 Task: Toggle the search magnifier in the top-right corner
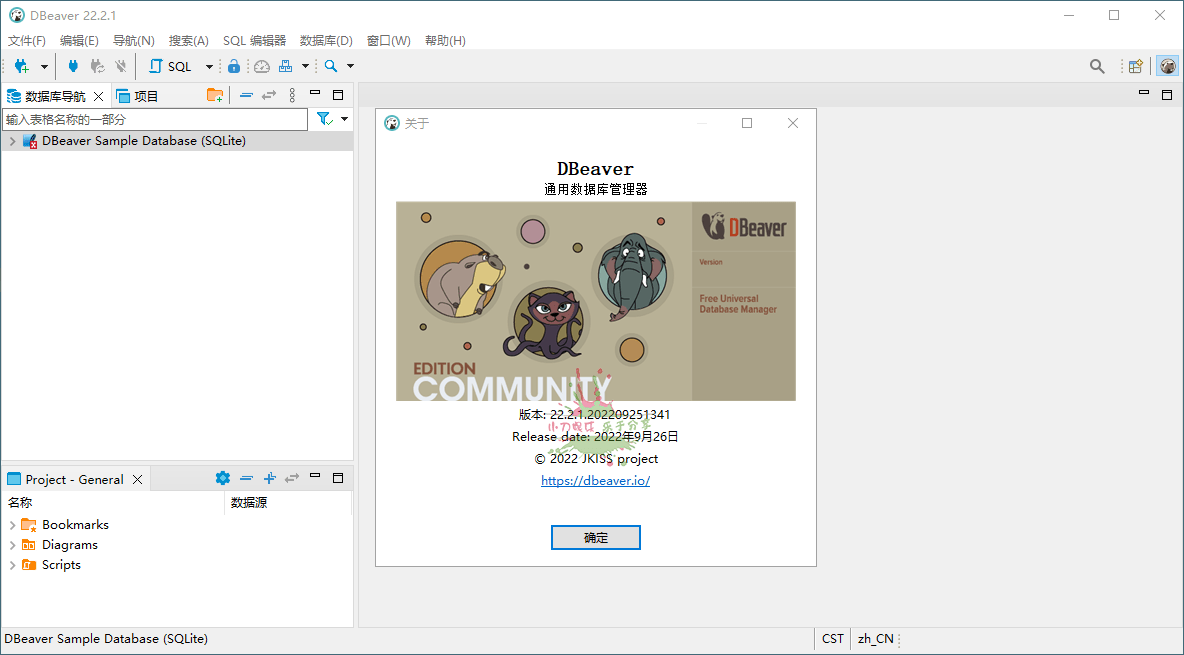pos(1097,66)
